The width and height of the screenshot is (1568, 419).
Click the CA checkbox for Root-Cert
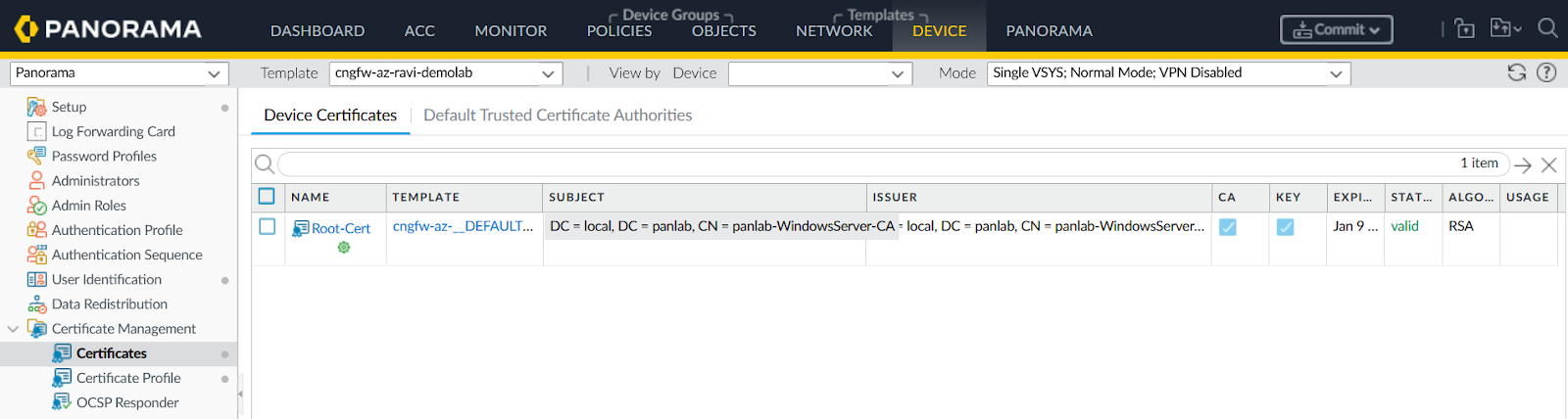(1227, 227)
